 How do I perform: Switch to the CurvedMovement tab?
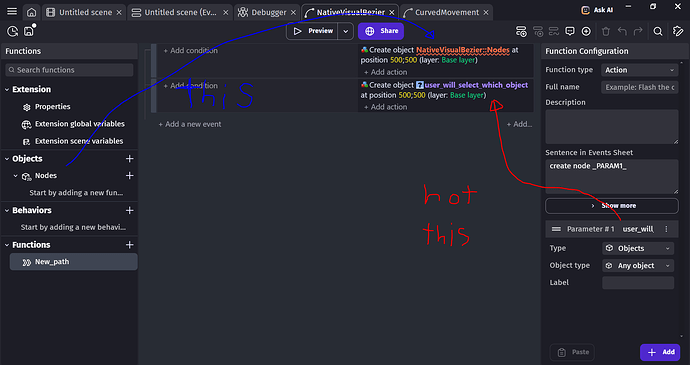[x=447, y=12]
